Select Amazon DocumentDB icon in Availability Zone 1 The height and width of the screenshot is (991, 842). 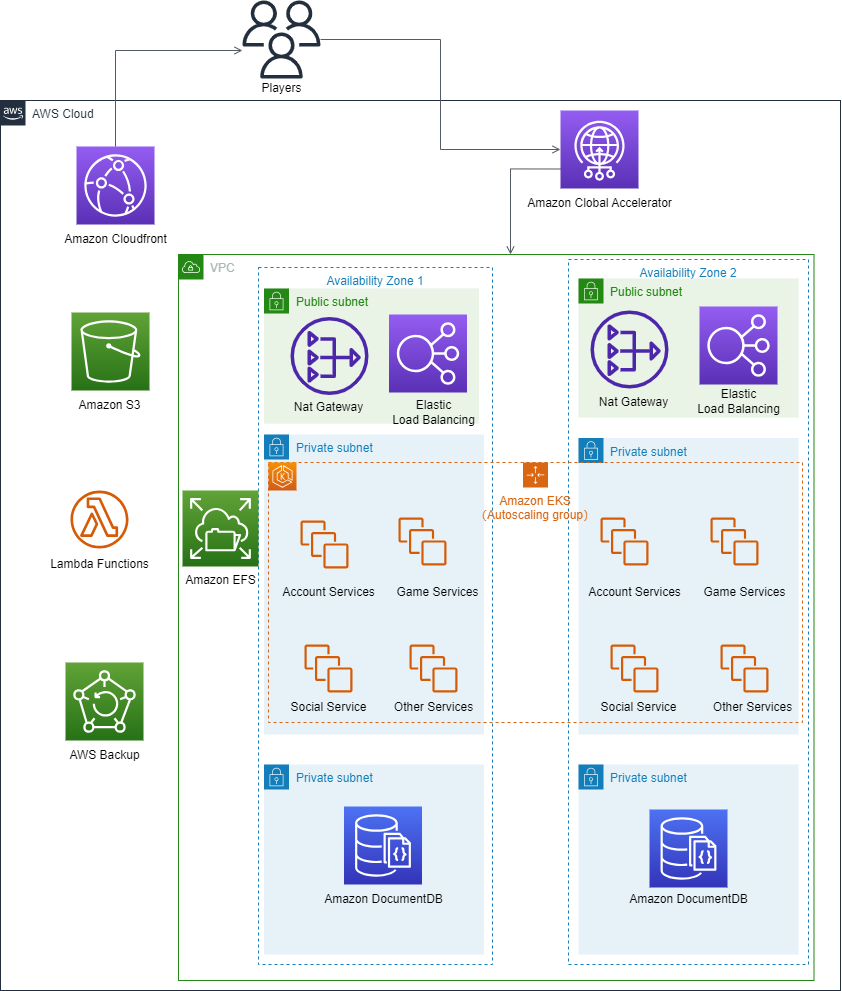383,846
